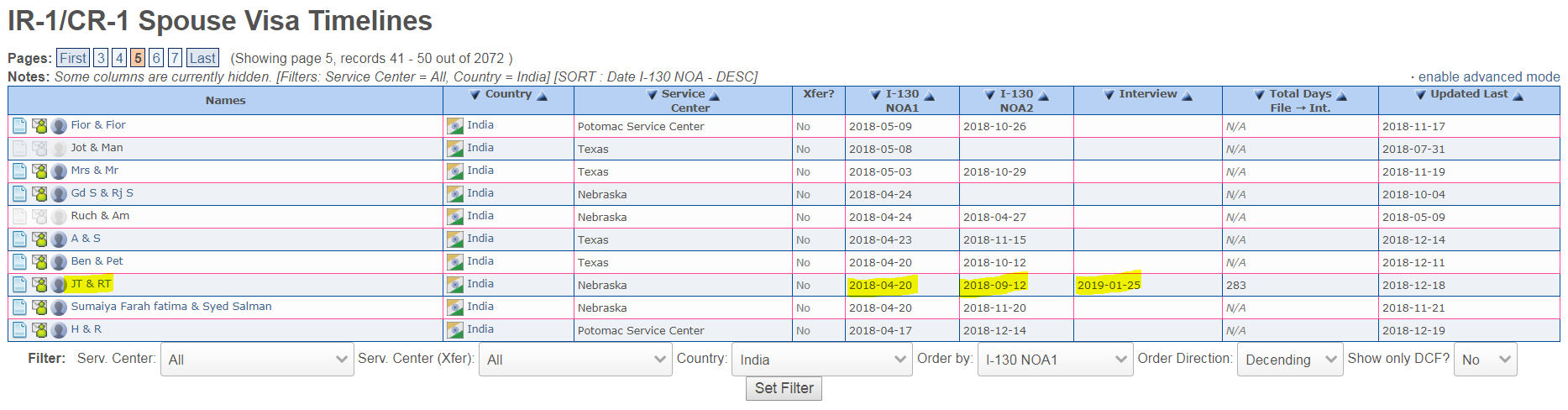
Task: Open the Serv. Center filter dropdown
Action: [x=257, y=360]
